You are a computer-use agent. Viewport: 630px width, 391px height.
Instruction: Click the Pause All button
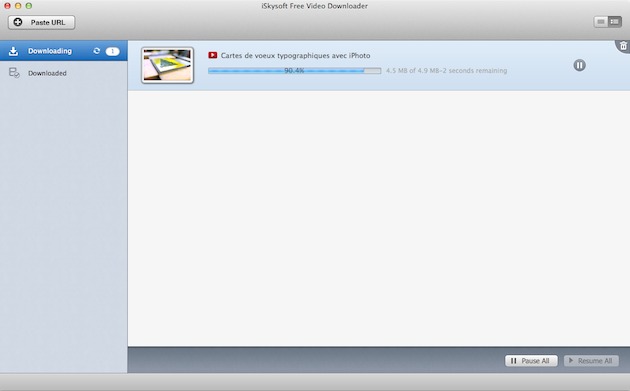pyautogui.click(x=531, y=361)
